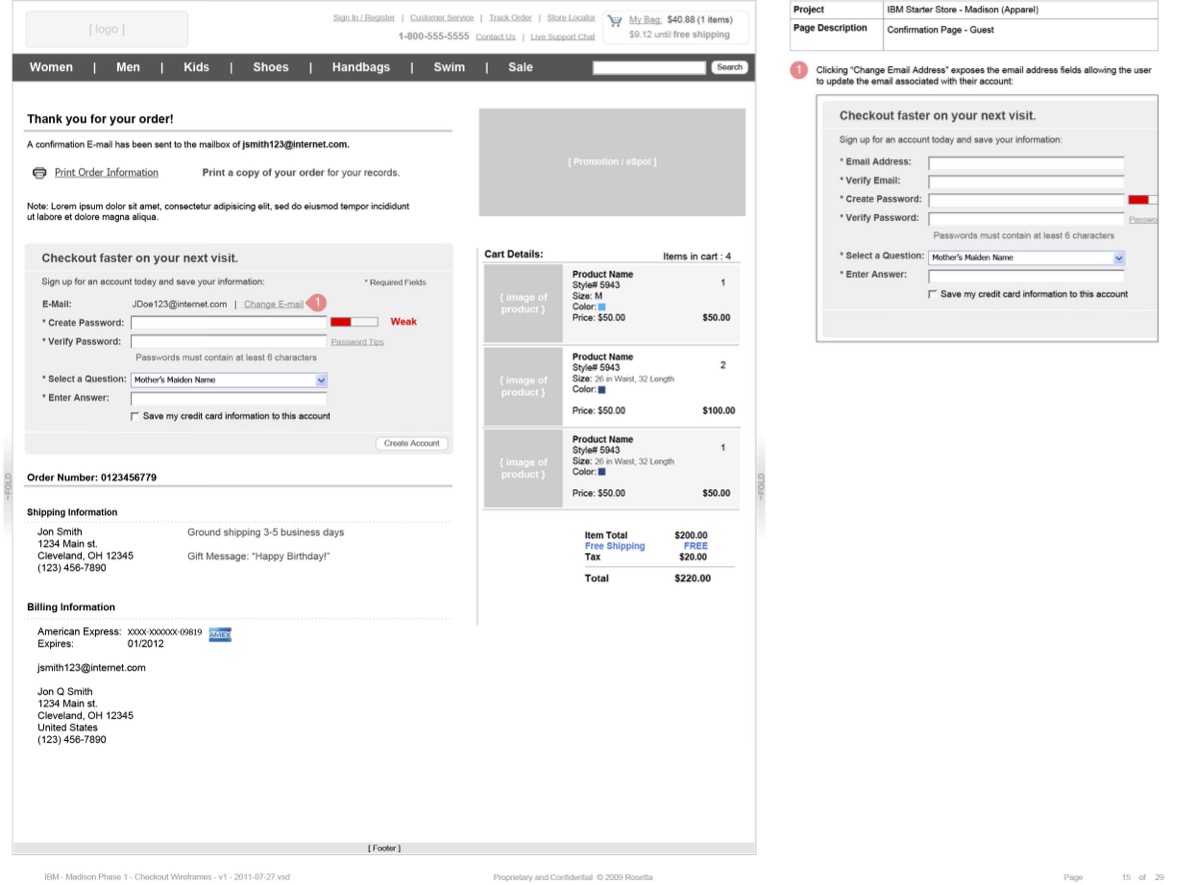Open the Women navigation menu
Image resolution: width=1196 pixels, height=885 pixels.
pos(51,67)
